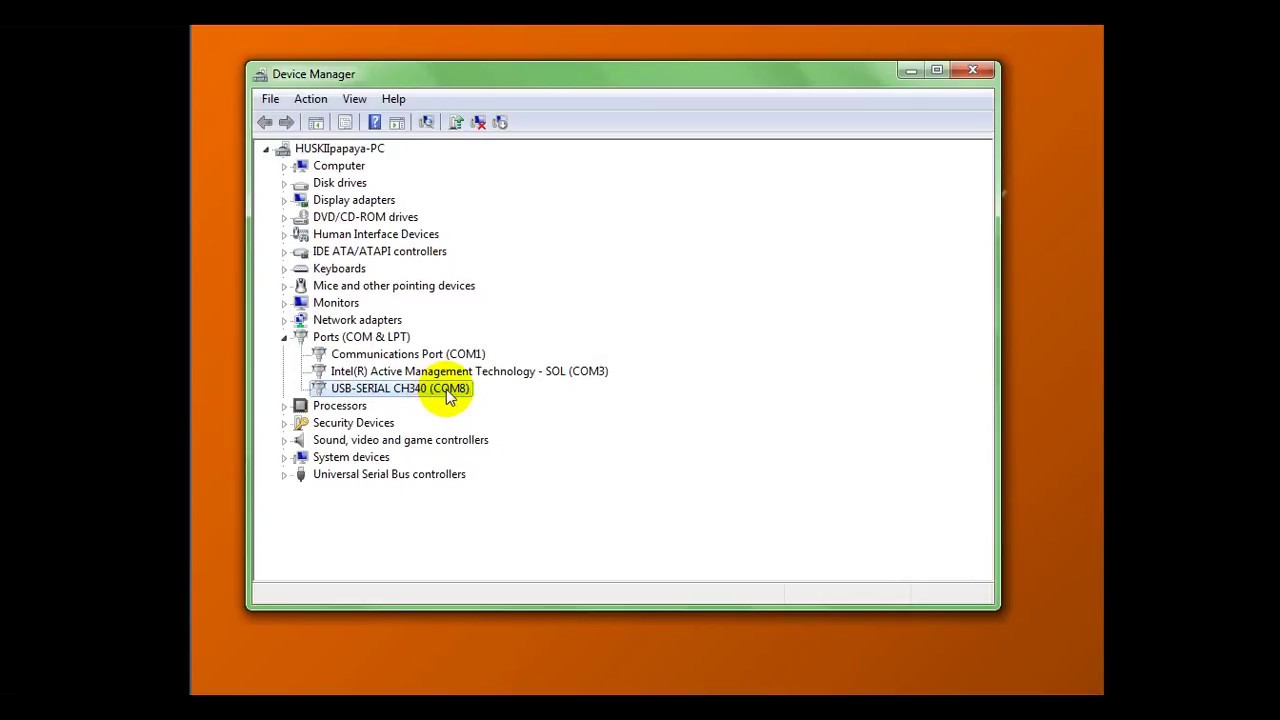Select Communications Port (COM1) entry
Image resolution: width=1280 pixels, height=720 pixels.
[x=408, y=354]
